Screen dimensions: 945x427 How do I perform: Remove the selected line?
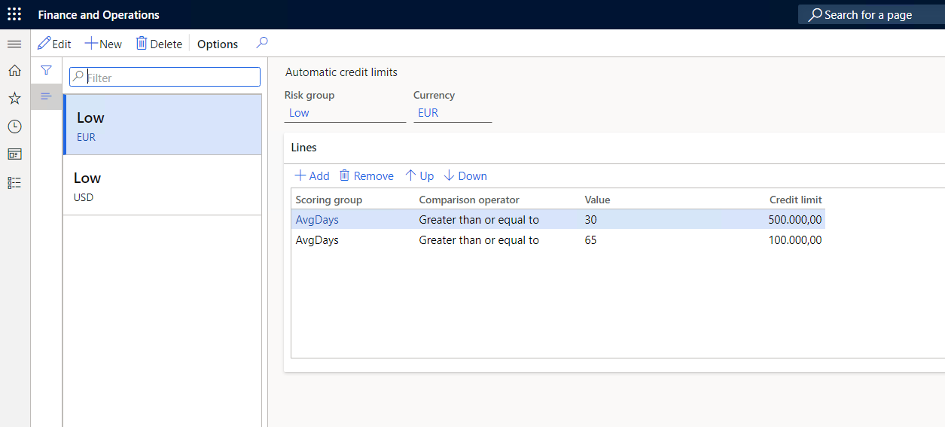[x=366, y=176]
